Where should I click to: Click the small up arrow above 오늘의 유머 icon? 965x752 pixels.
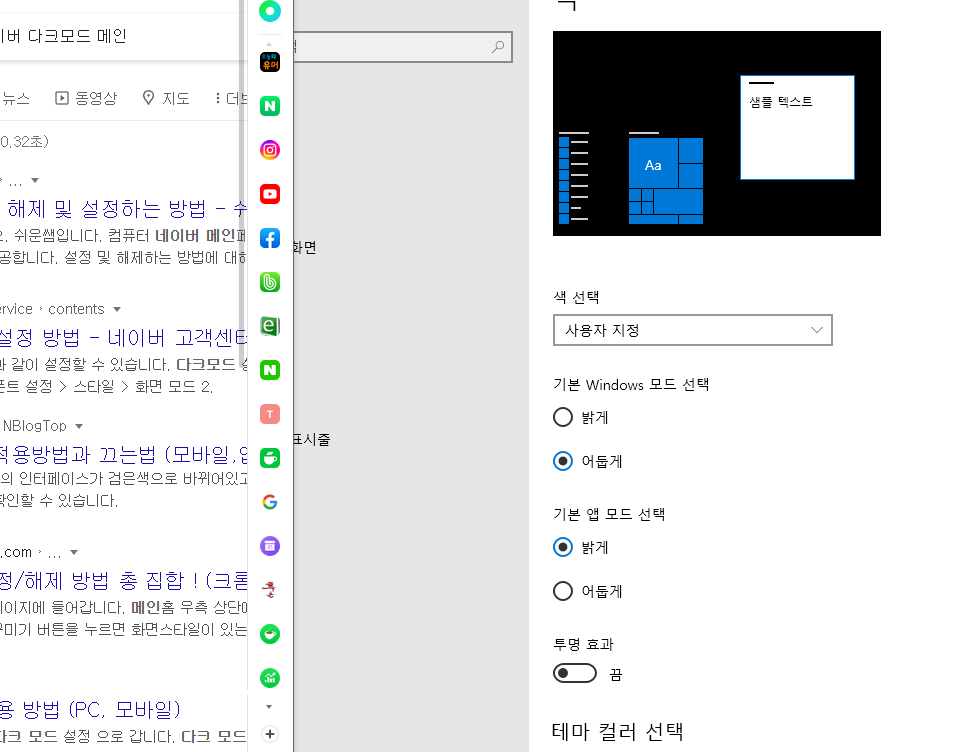tap(269, 44)
